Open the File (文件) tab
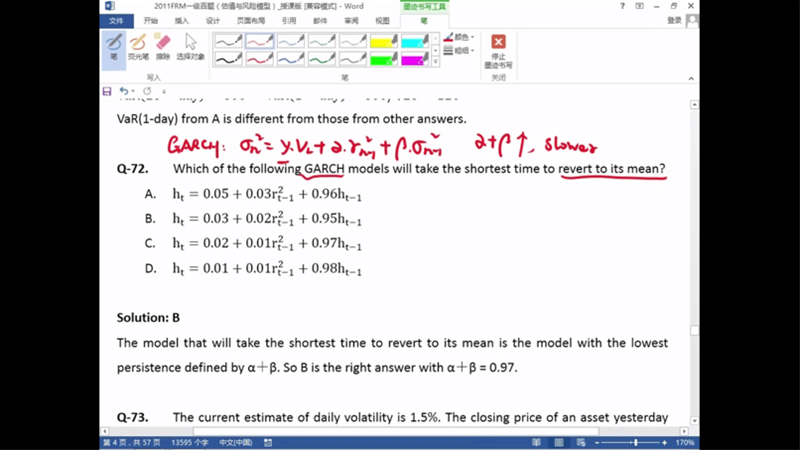 [116, 20]
